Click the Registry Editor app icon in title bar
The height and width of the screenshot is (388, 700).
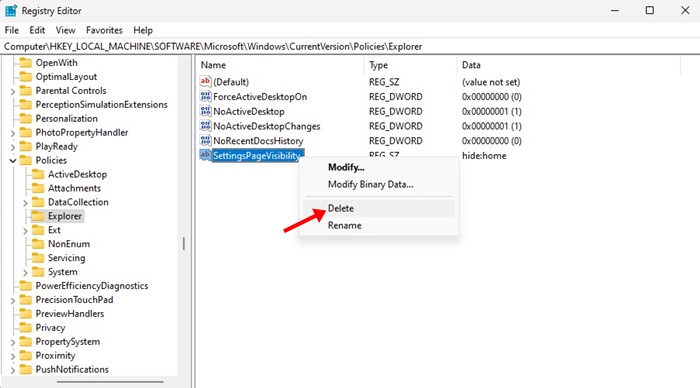tap(11, 10)
